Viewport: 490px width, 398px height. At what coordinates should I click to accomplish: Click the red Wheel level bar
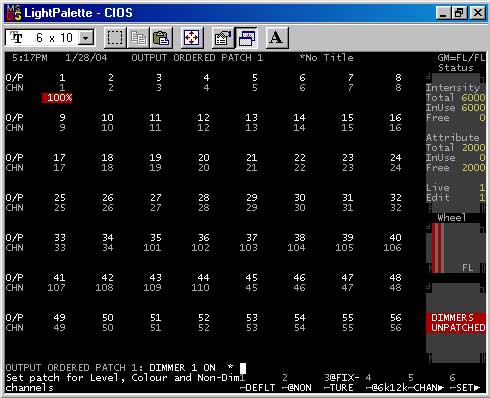pyautogui.click(x=438, y=248)
